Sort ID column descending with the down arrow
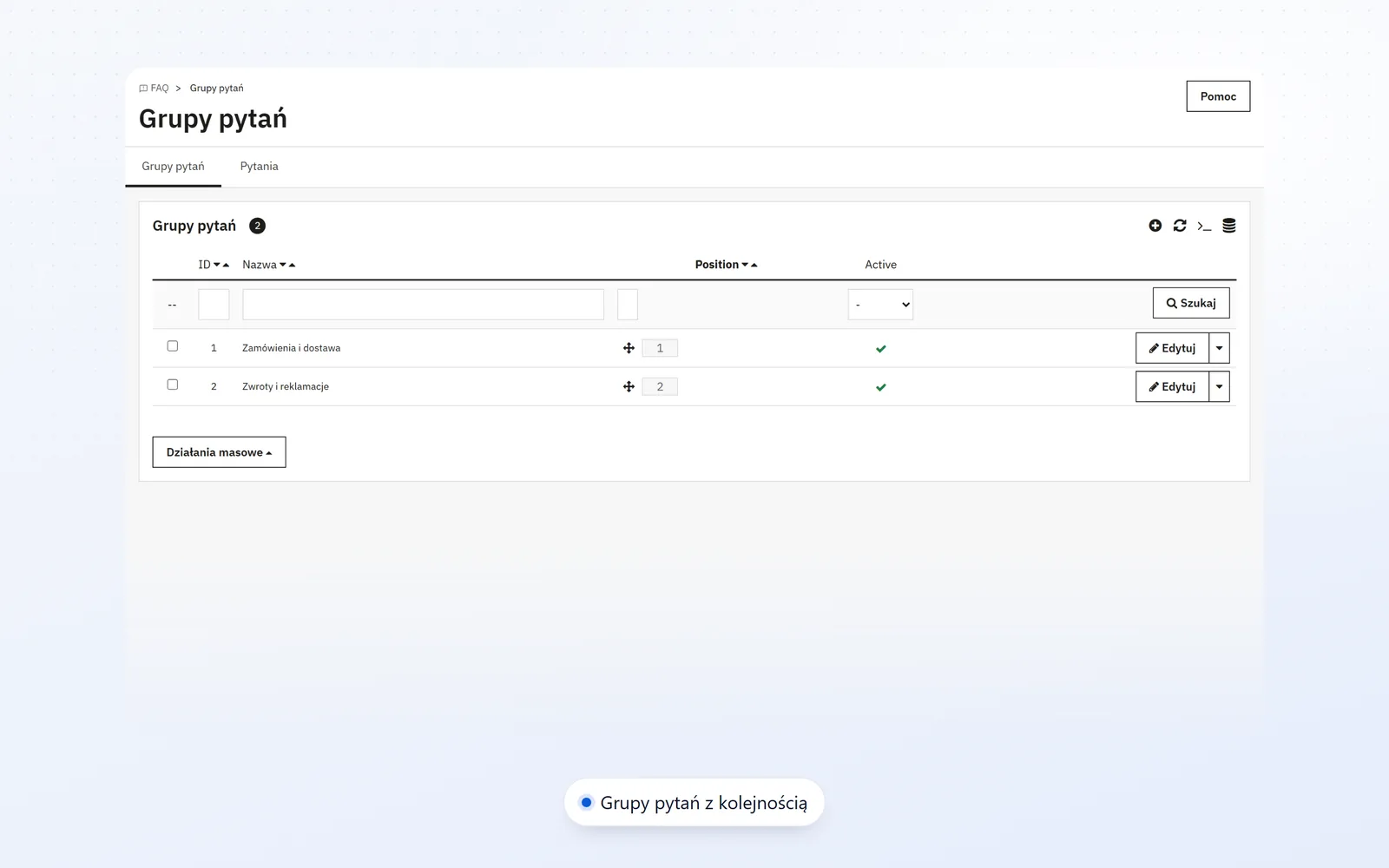The height and width of the screenshot is (868, 1389). [x=217, y=265]
